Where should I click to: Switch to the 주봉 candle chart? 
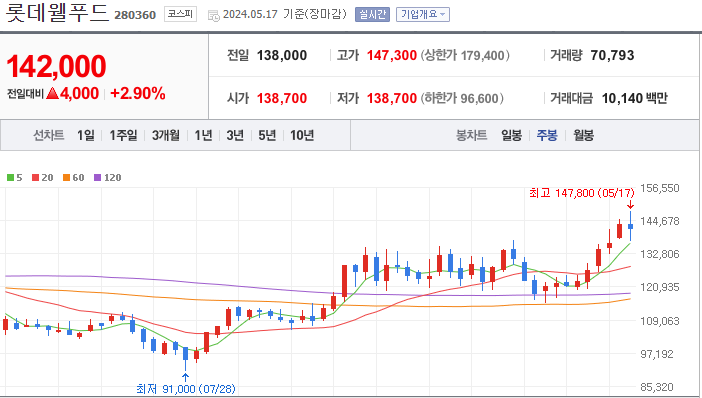[547, 135]
